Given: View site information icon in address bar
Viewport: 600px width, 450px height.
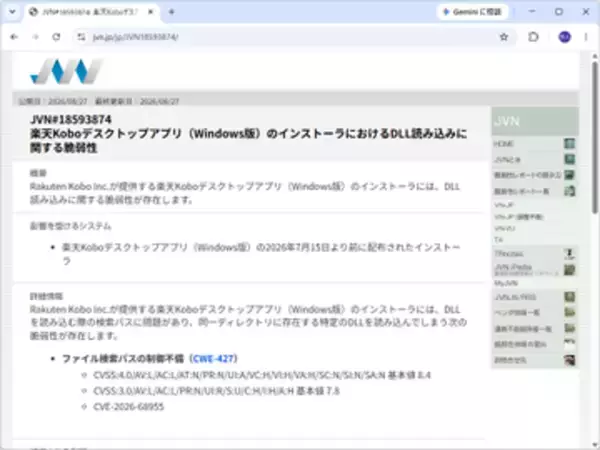Looking at the screenshot, I should pyautogui.click(x=81, y=37).
